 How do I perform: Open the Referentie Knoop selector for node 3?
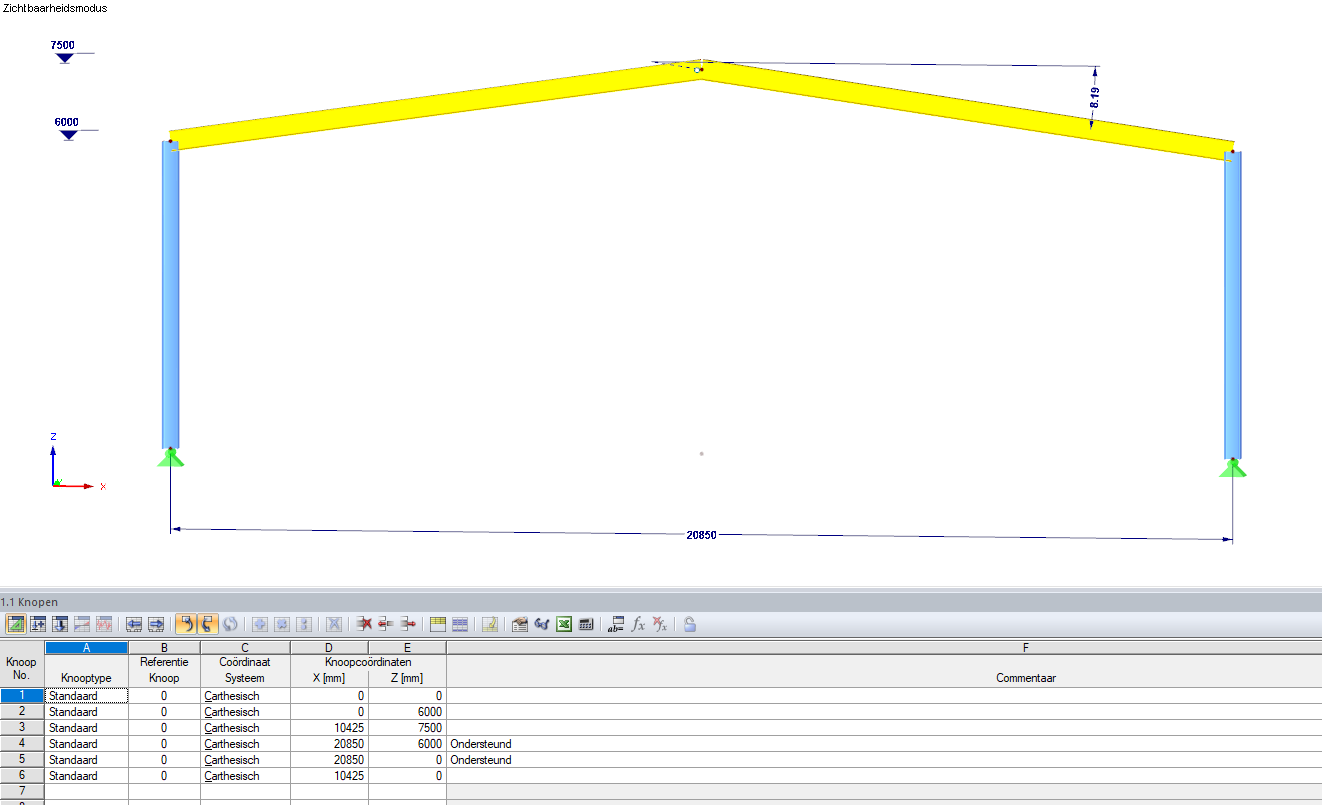point(164,727)
